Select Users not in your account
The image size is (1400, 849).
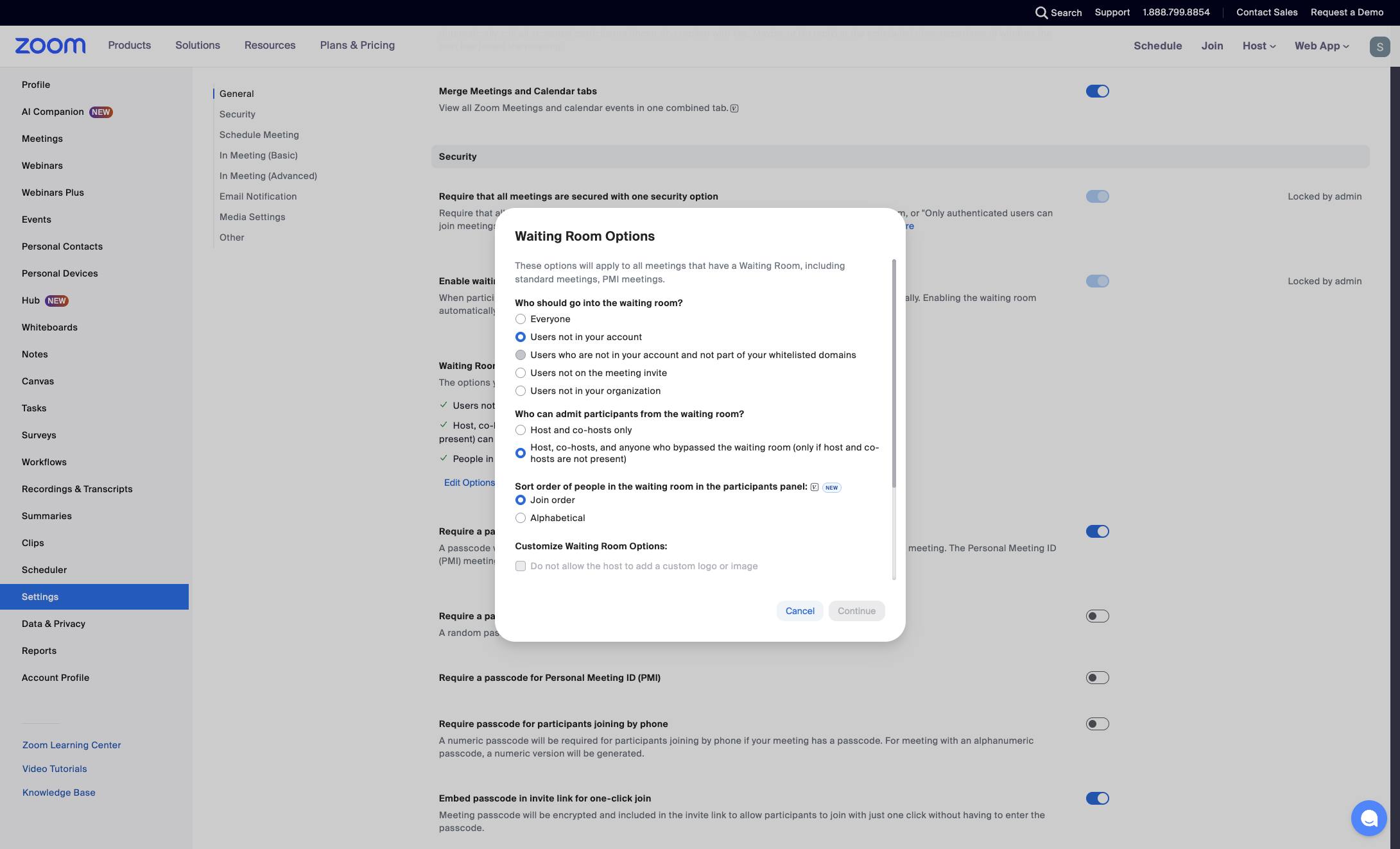pos(521,337)
